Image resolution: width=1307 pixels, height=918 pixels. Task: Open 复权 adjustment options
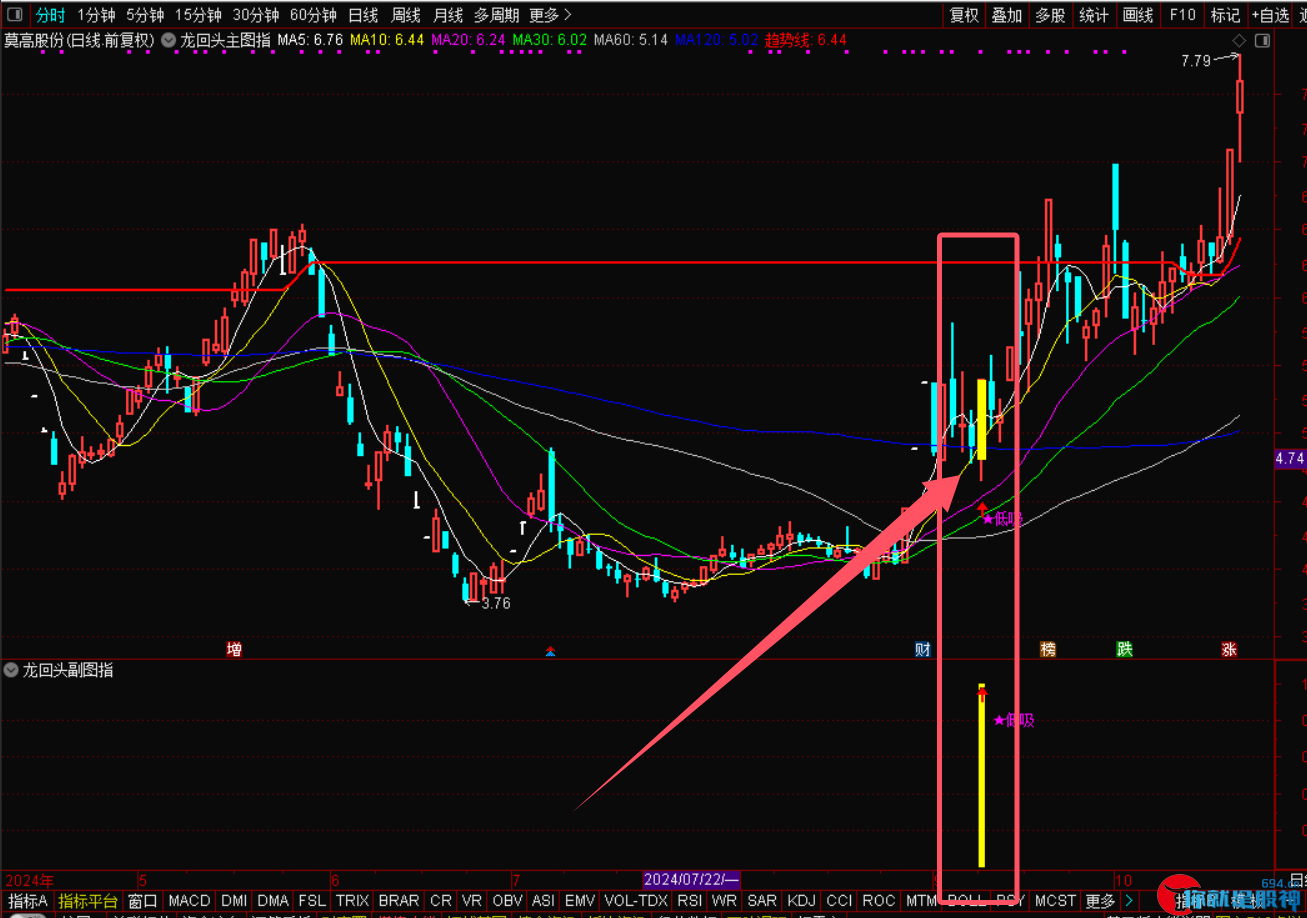[x=964, y=15]
